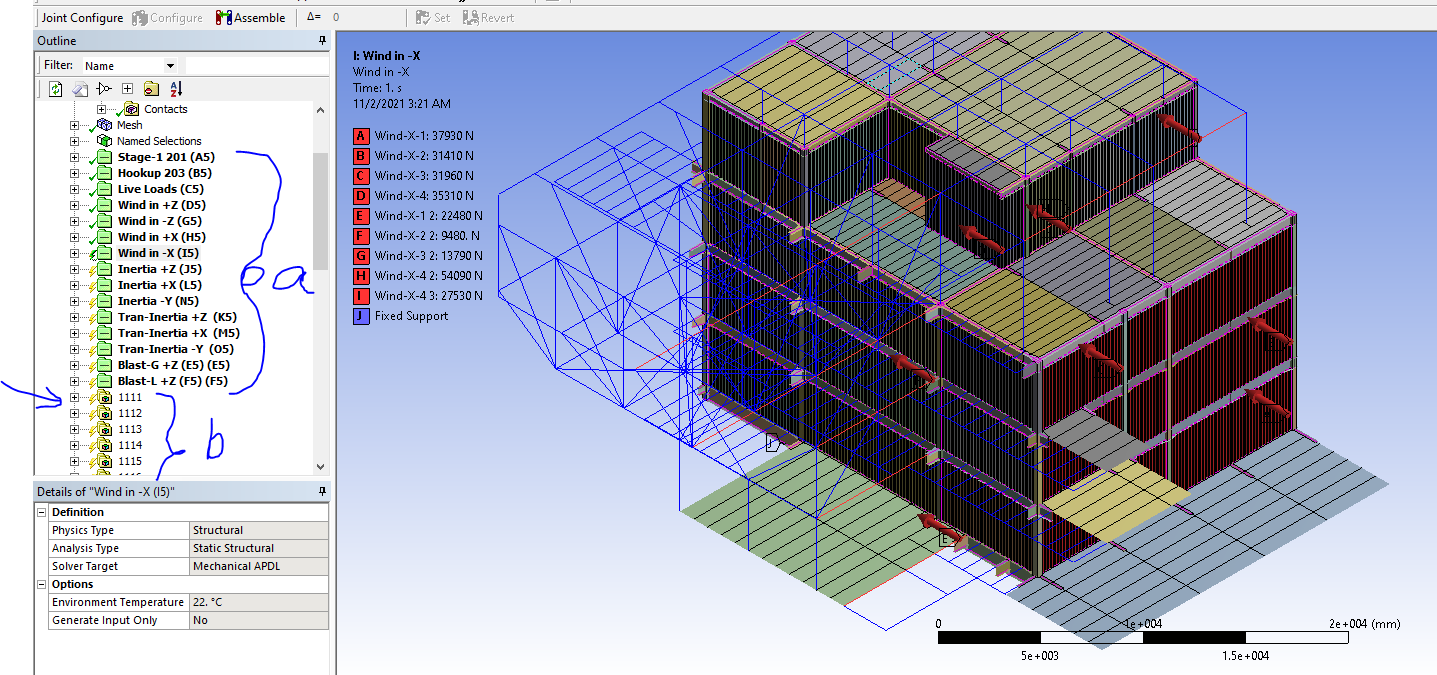Click the red A Wind-X-1 legend swatch

[x=361, y=136]
